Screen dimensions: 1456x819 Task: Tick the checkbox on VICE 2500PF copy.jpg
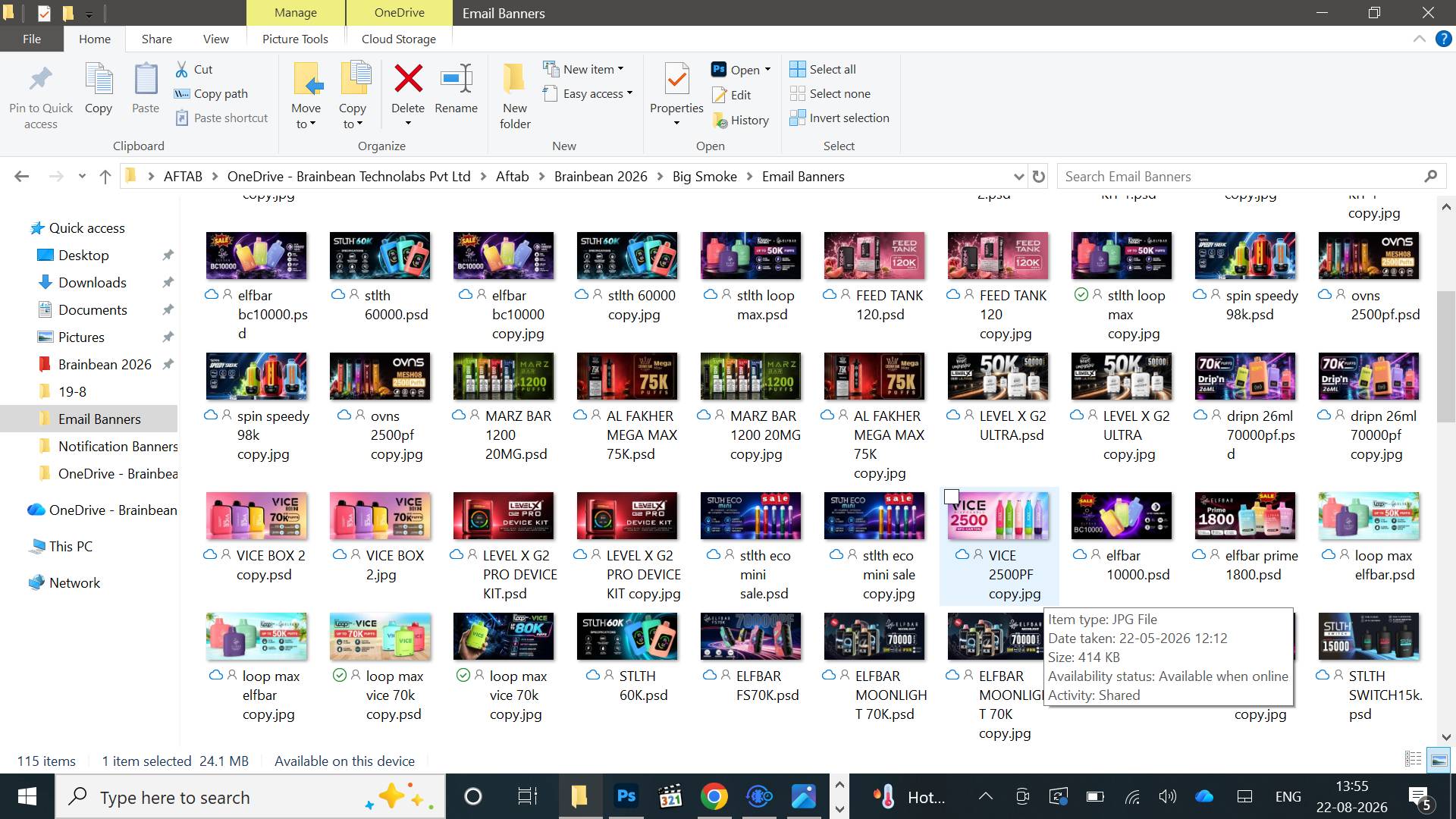click(952, 497)
